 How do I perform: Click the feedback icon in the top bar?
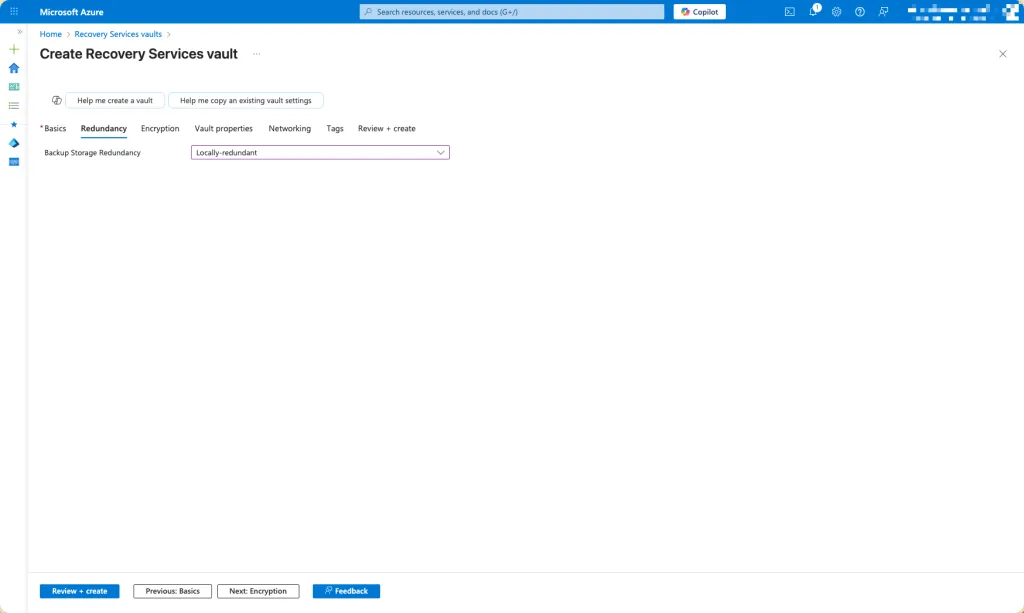click(883, 12)
